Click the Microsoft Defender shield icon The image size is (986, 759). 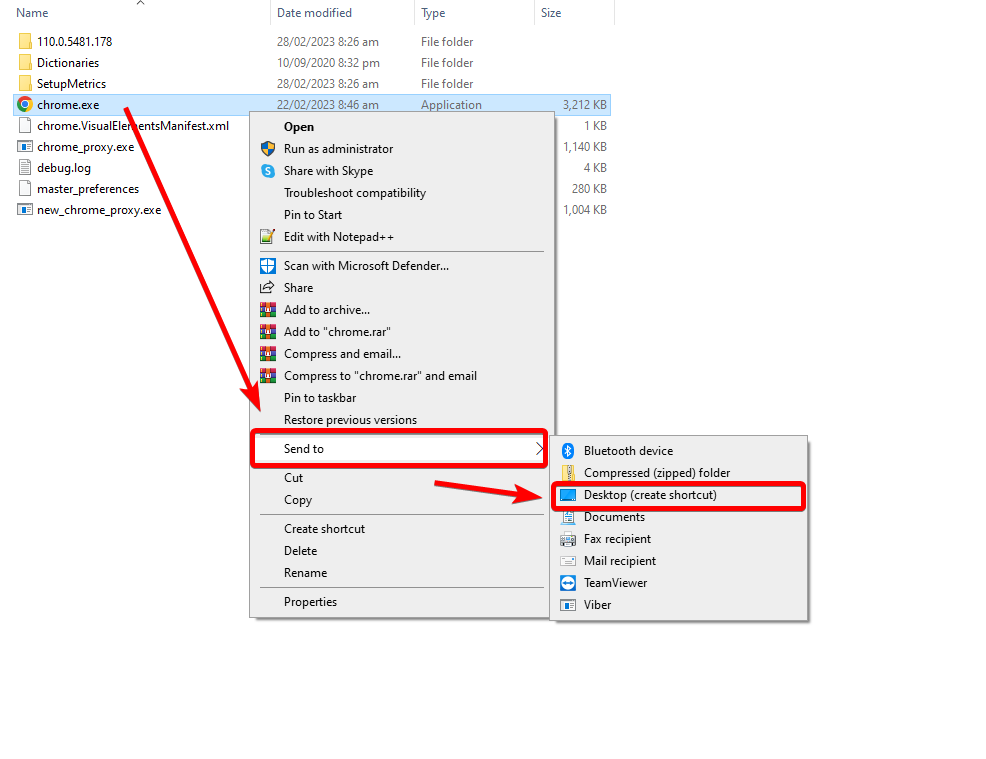266,265
